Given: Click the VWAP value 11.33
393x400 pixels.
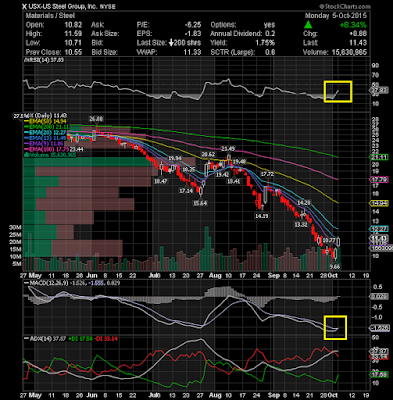Looking at the screenshot, I should coord(193,52).
